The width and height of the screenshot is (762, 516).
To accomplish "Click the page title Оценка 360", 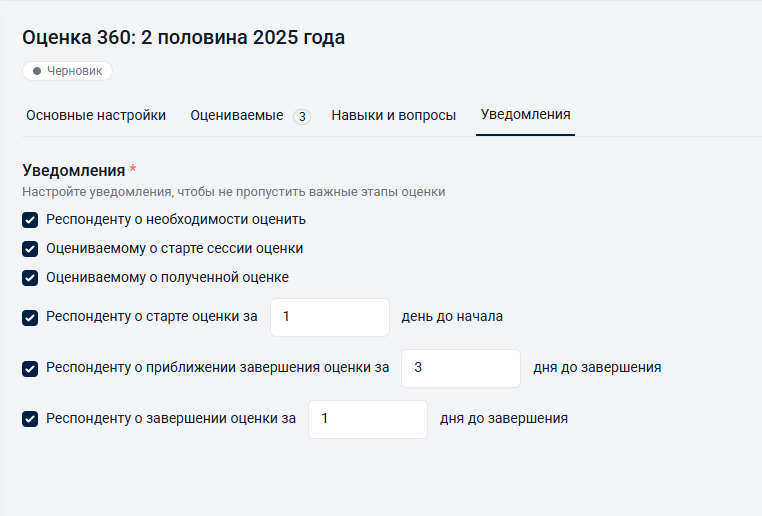I will [184, 38].
